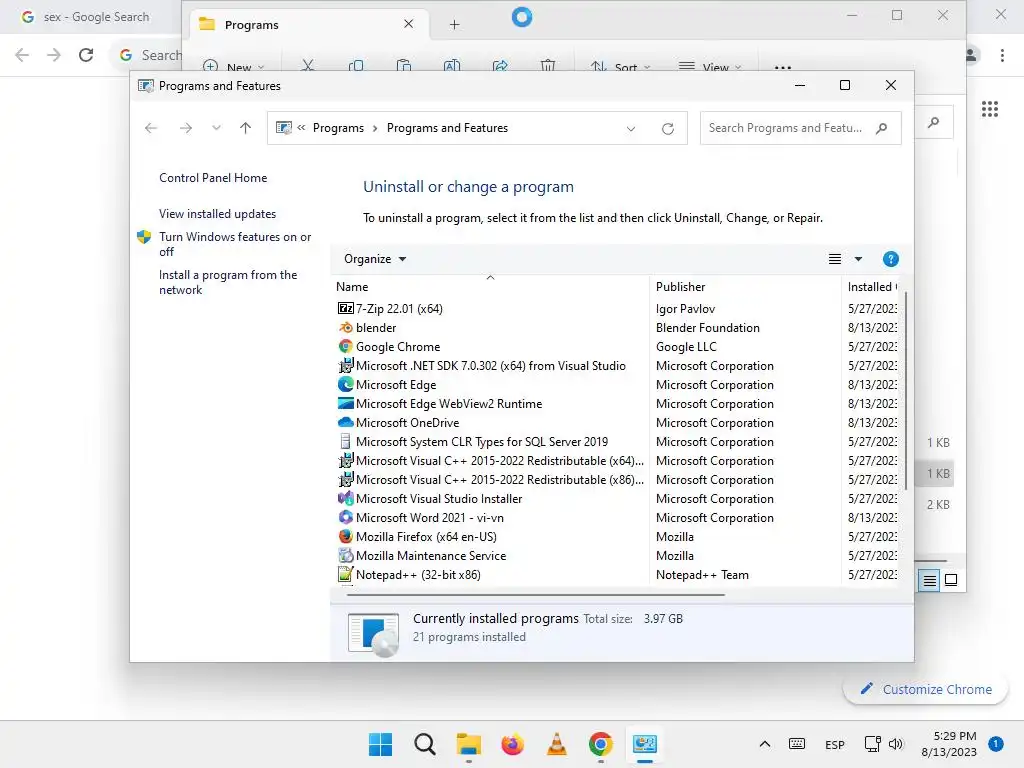This screenshot has height=768, width=1024.
Task: Open See more ellipsis in Explorer toolbar
Action: coord(782,67)
